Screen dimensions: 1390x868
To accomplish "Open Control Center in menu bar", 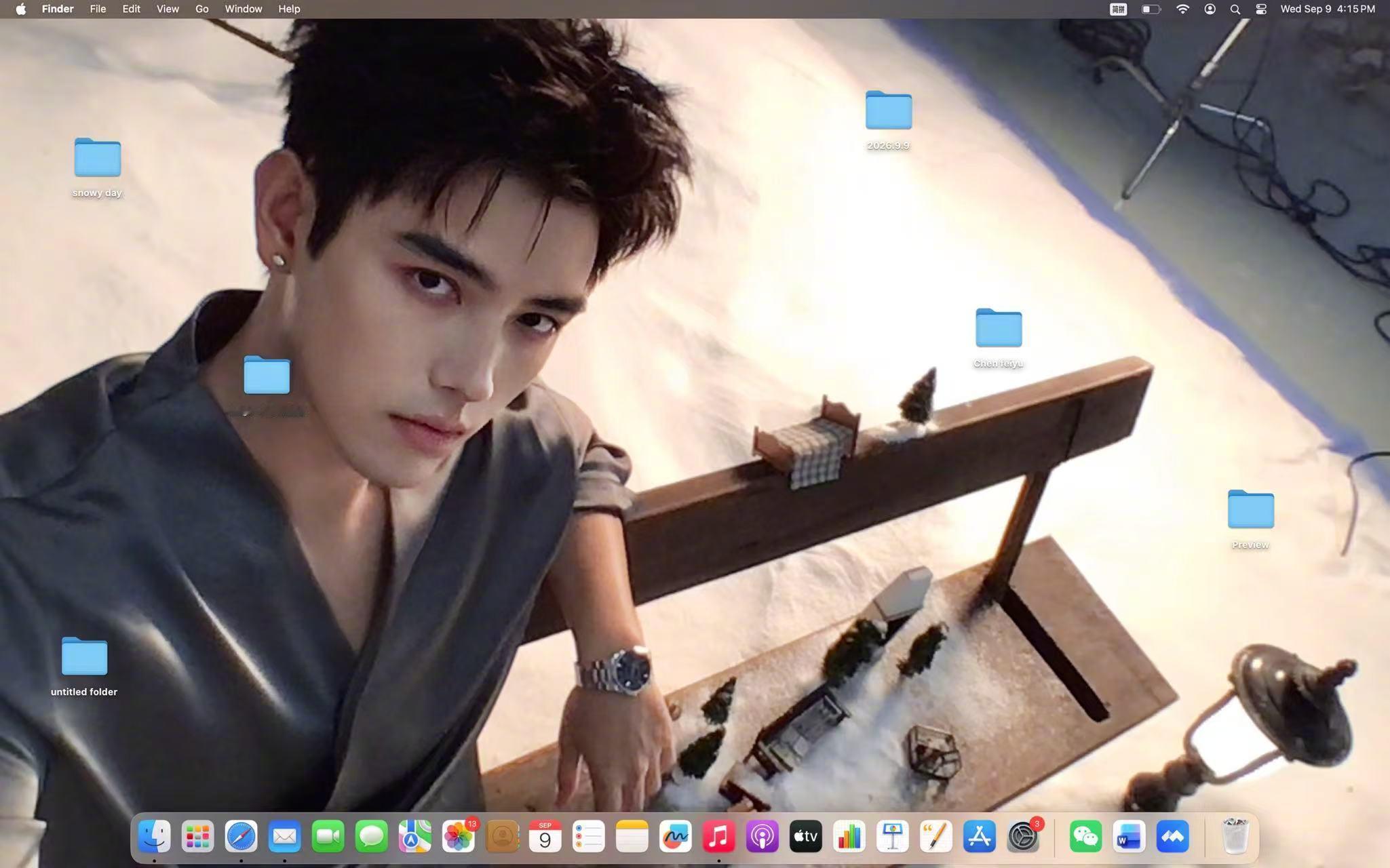I will [1261, 9].
